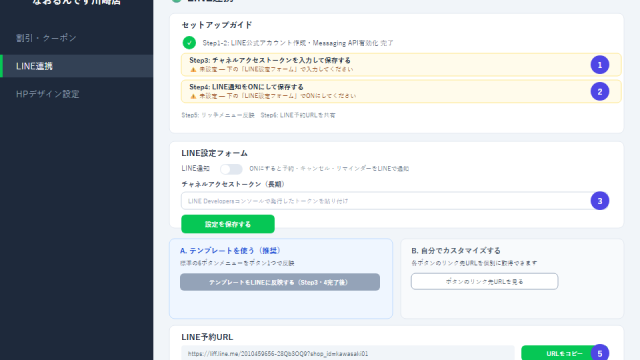This screenshot has width=640, height=360.
Task: Click Step4: LINE通知をONにして保存する
Action: [247, 87]
